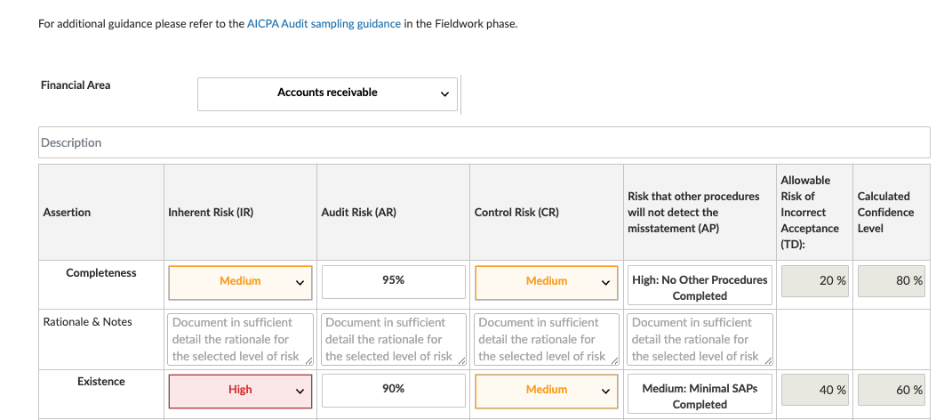This screenshot has height=420, width=936.
Task: Open Existence Control Risk dropdown
Action: point(547,391)
